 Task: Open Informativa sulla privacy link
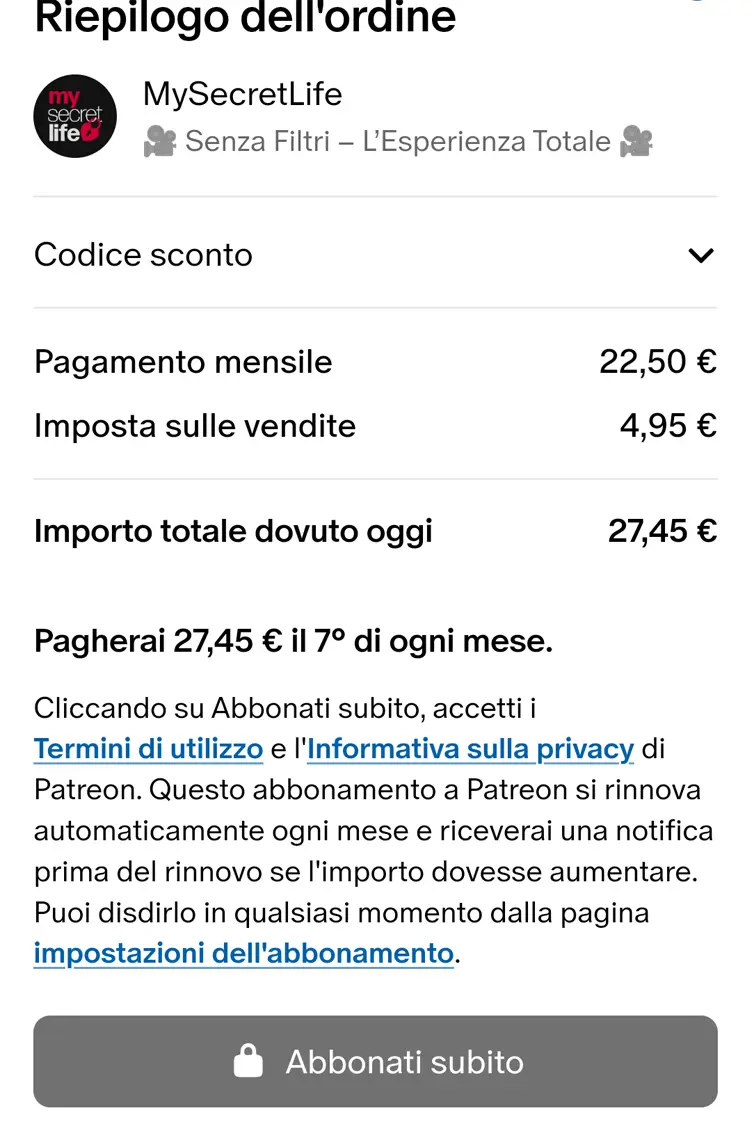click(471, 749)
